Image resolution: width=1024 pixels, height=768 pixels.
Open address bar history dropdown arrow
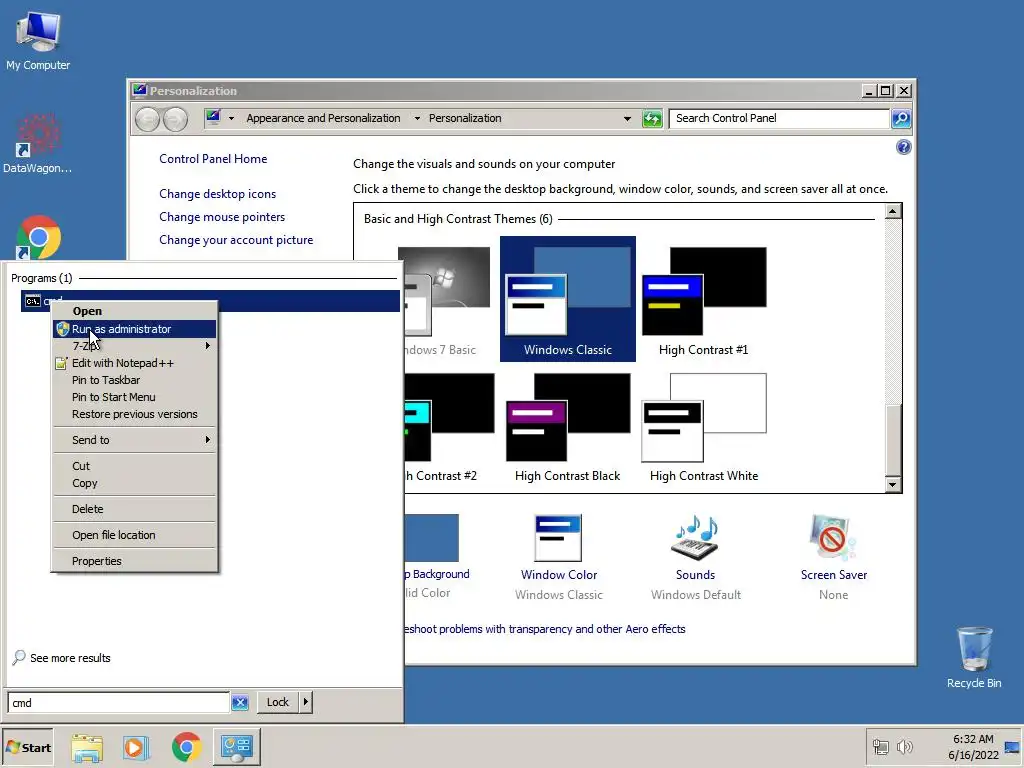(627, 118)
